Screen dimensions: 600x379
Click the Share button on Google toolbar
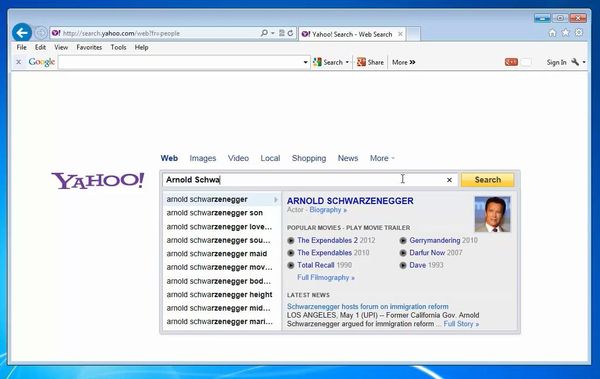370,62
